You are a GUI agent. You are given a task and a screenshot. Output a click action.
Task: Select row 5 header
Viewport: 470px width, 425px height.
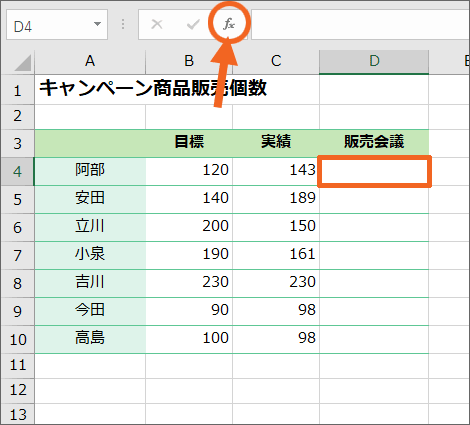(x=18, y=199)
